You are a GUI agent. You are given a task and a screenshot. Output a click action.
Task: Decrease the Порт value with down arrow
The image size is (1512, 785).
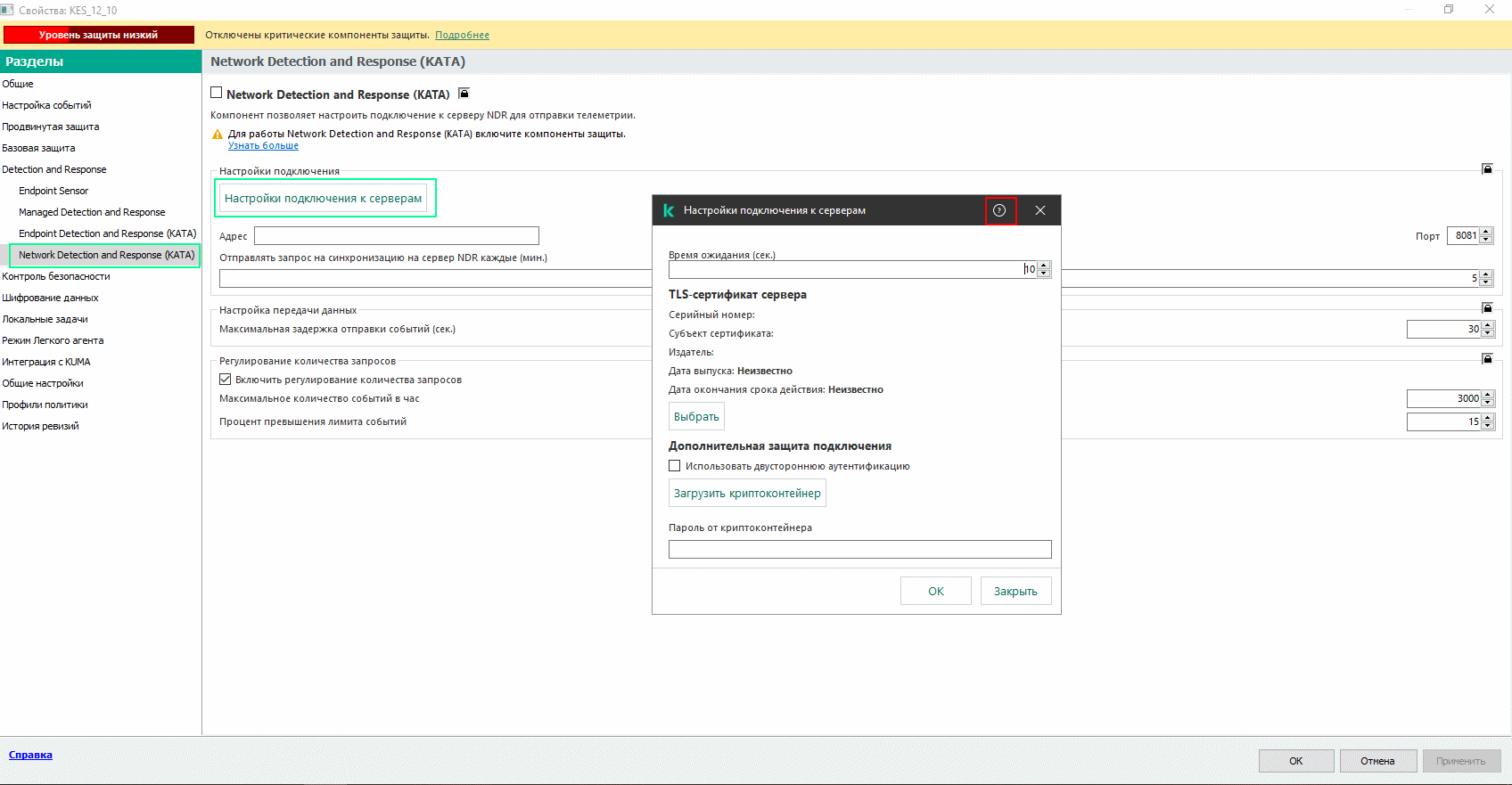[1486, 240]
